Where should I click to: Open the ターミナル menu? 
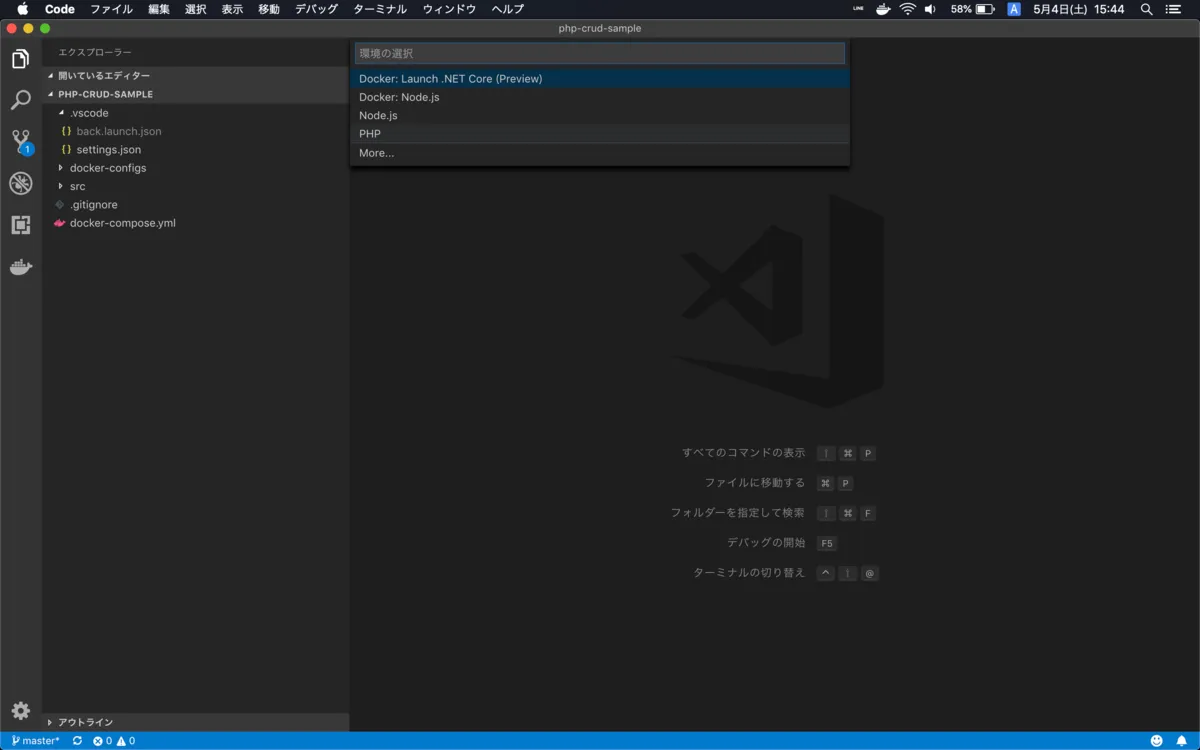pyautogui.click(x=380, y=9)
